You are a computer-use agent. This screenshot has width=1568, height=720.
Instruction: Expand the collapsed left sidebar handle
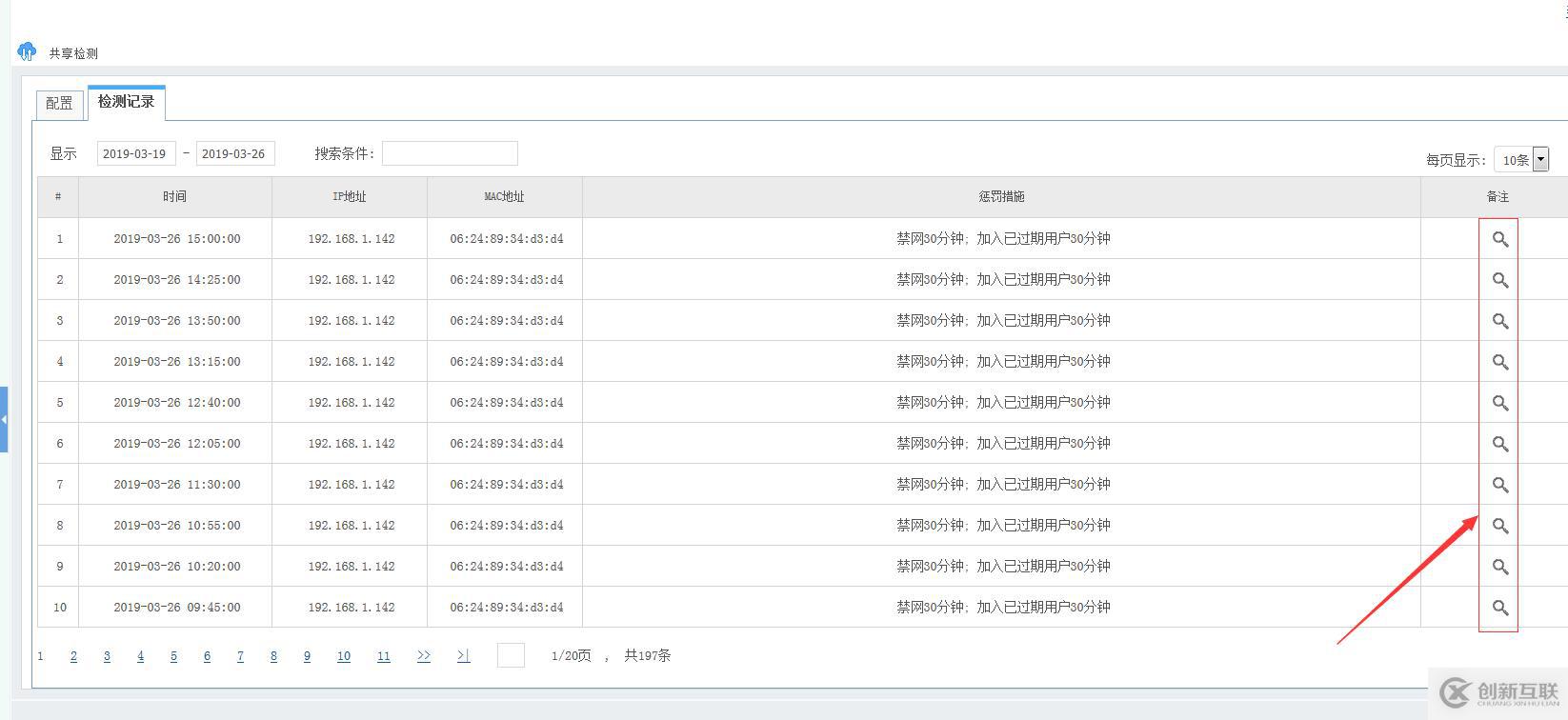[4, 419]
